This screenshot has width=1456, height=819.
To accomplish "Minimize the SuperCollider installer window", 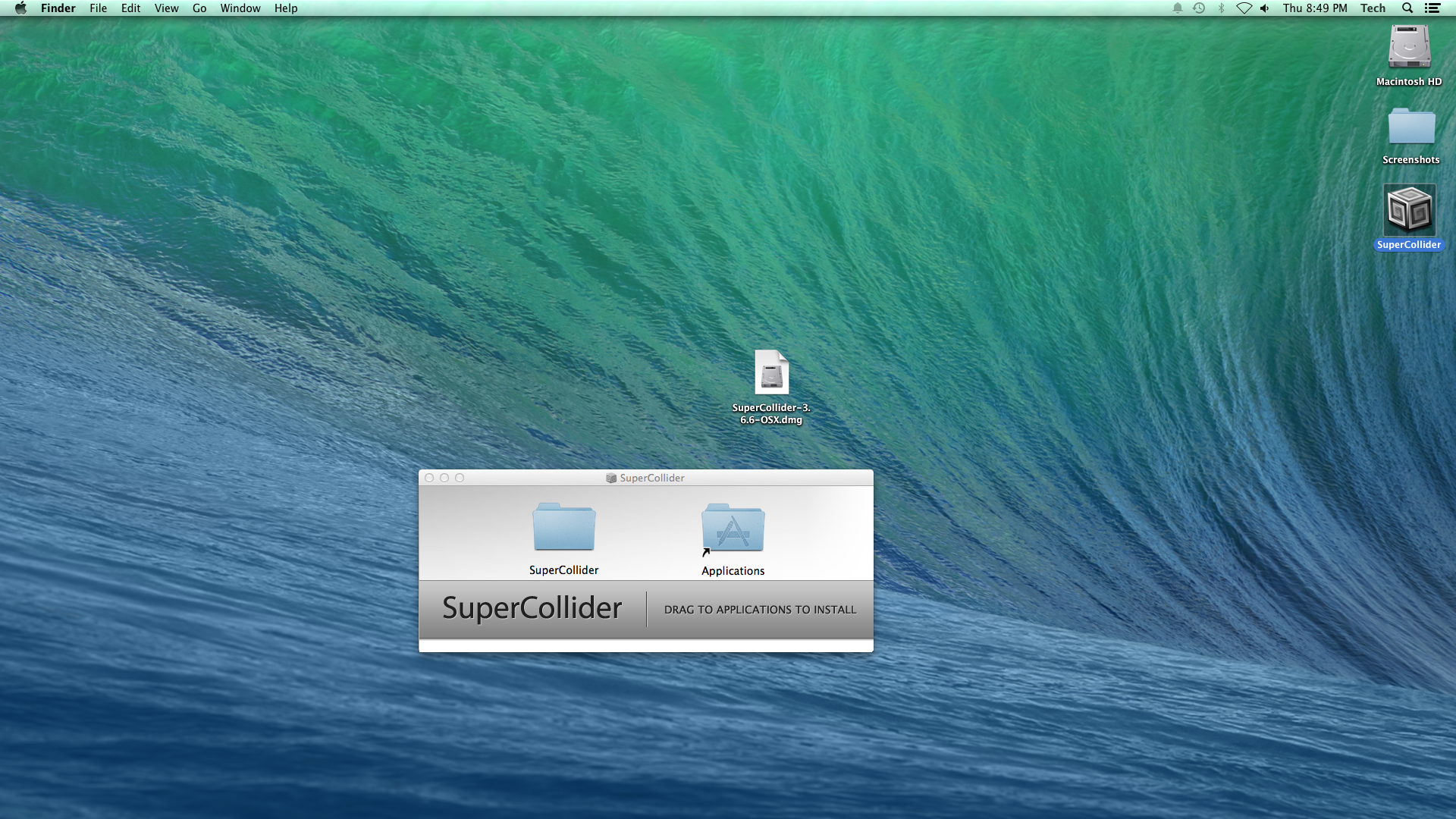I will (444, 478).
